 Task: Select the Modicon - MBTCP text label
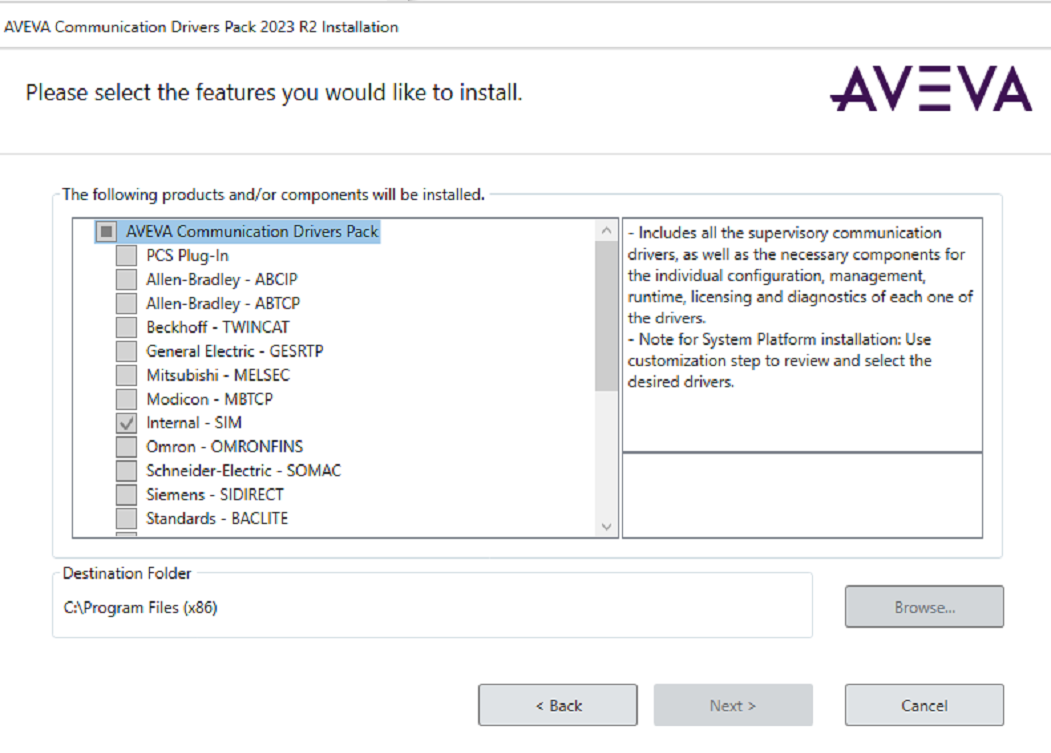coord(209,399)
